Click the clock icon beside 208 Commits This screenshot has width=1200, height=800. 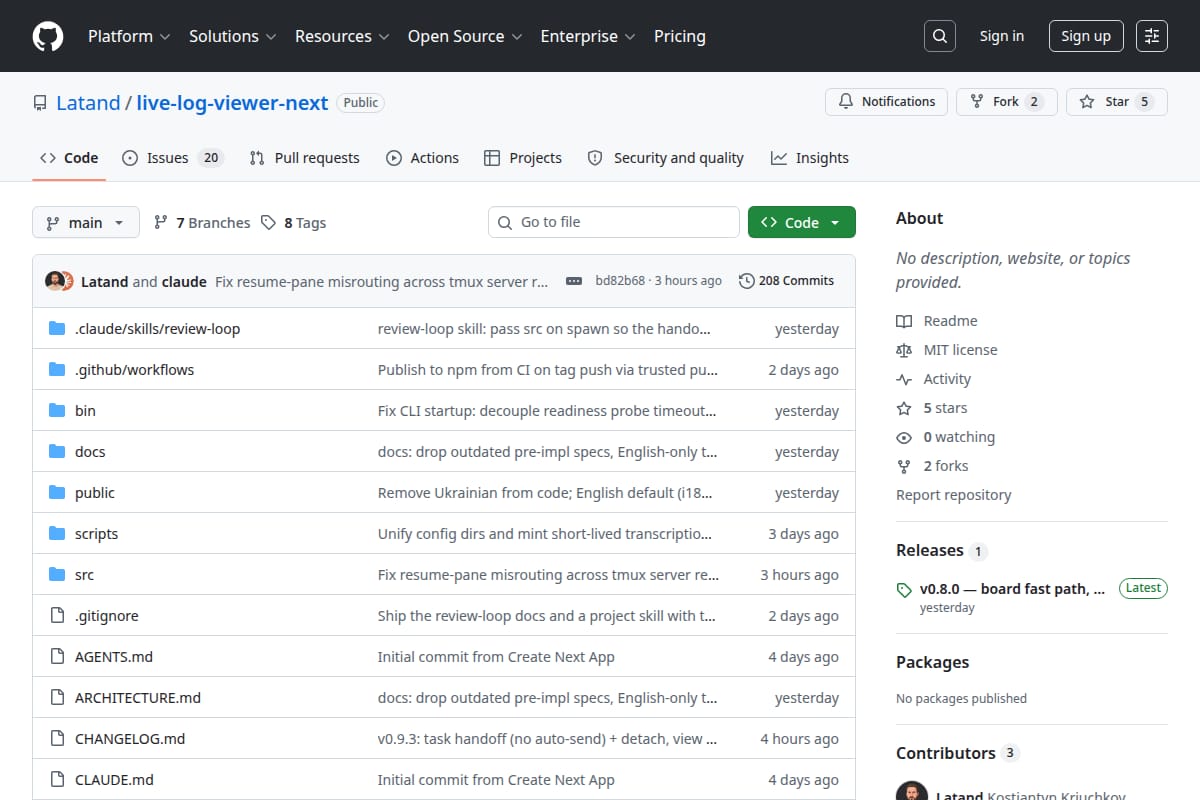tap(746, 281)
